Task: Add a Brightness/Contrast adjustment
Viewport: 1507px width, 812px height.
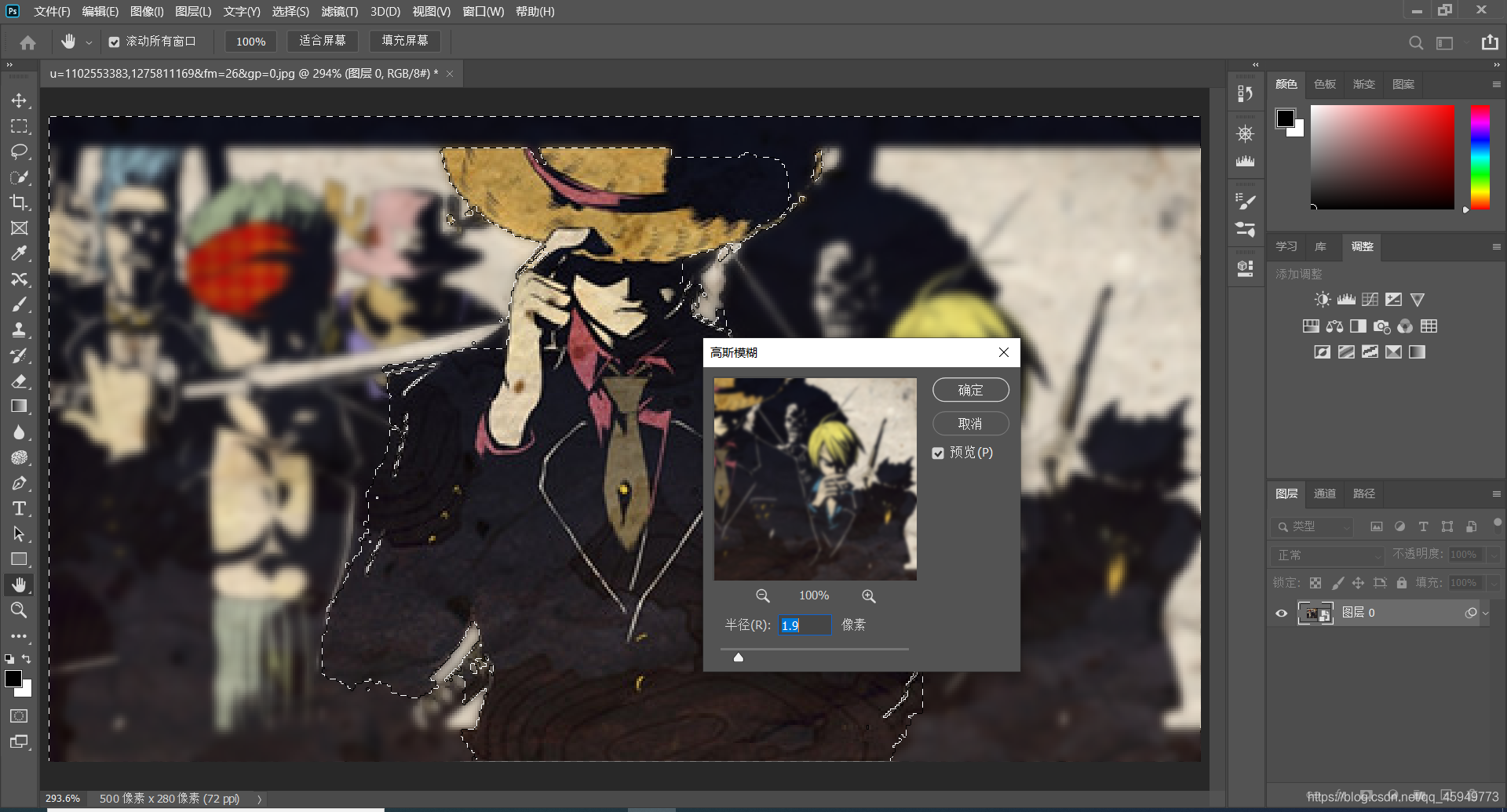Action: [x=1323, y=300]
